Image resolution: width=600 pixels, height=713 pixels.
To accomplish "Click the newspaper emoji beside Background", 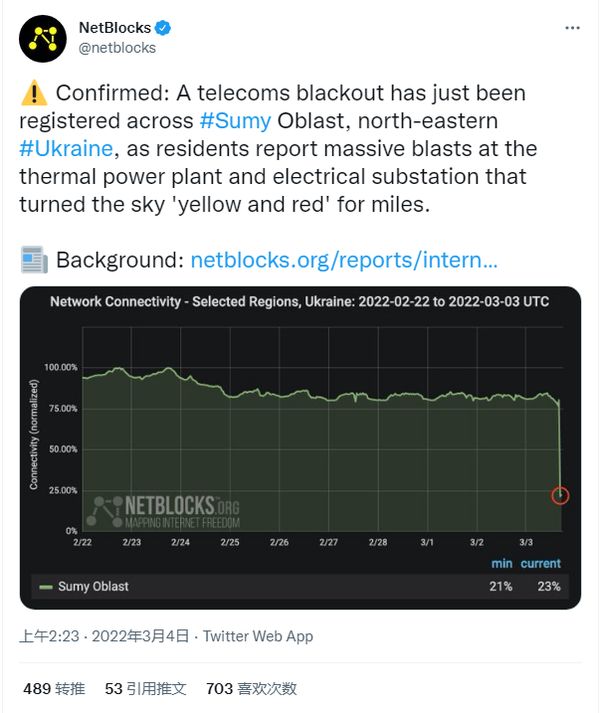I will click(x=33, y=260).
